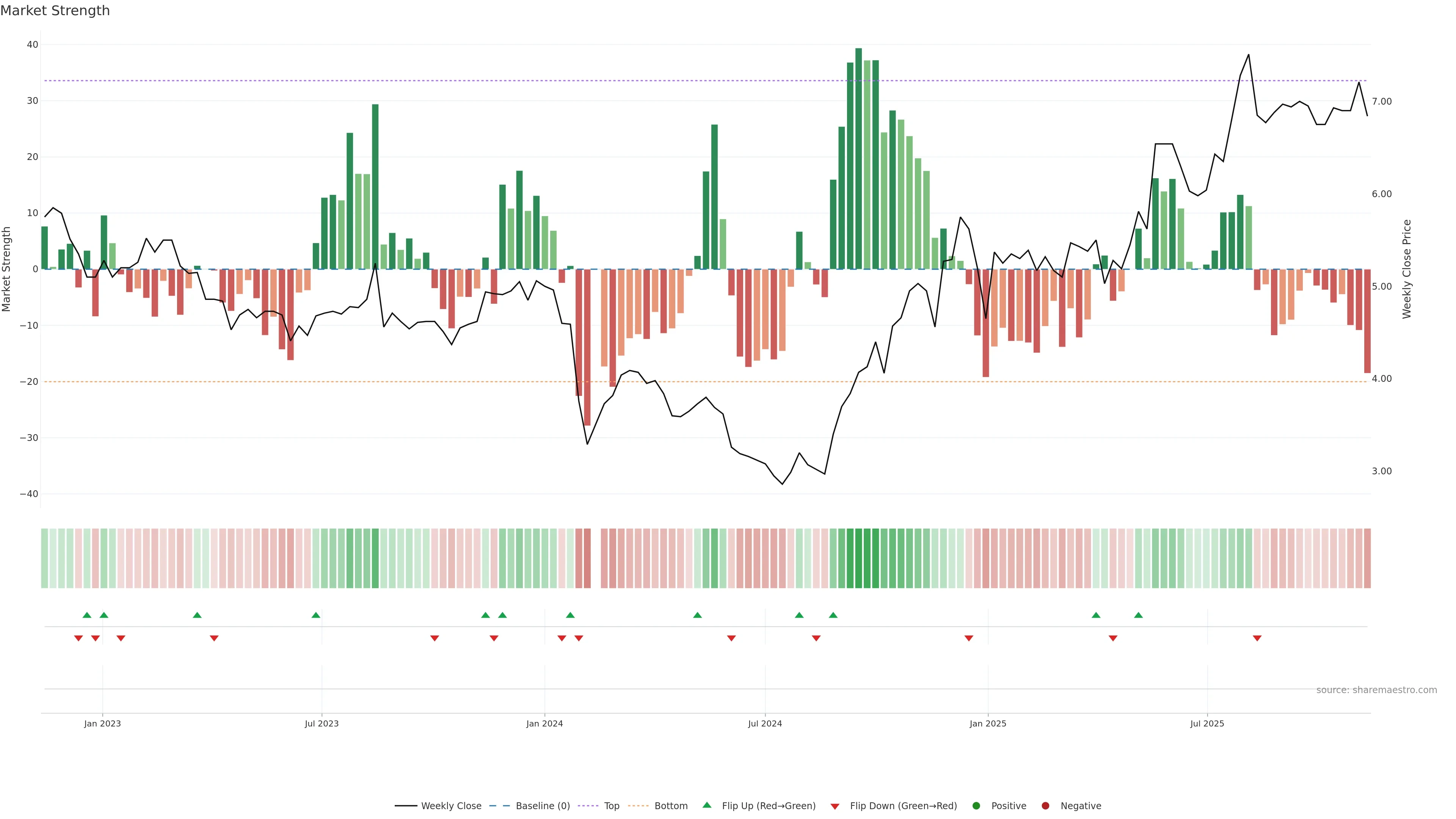Click the Jan 2024 x-axis label
The height and width of the screenshot is (819, 1456).
pyautogui.click(x=544, y=723)
